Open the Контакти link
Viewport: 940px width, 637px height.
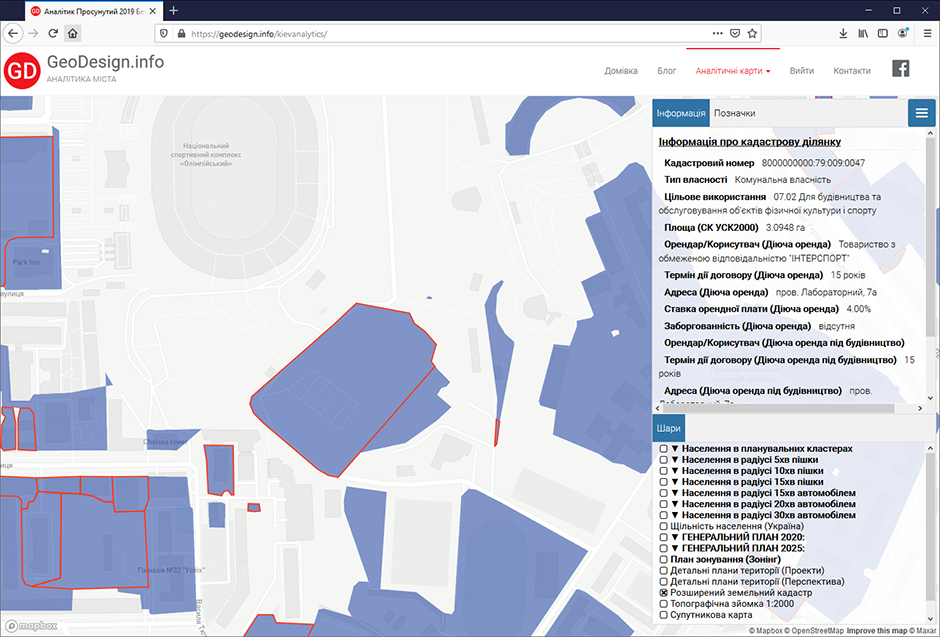(x=851, y=71)
